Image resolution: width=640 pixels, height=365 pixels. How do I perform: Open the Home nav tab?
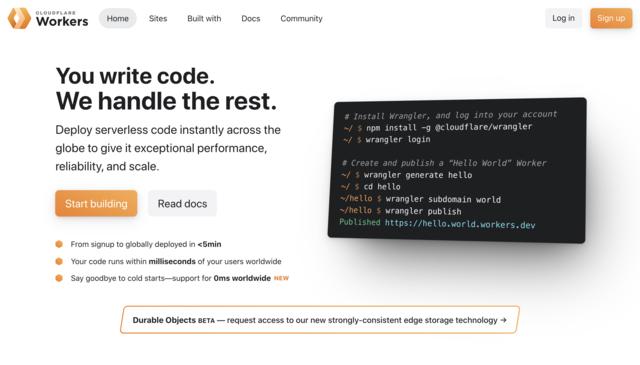118,18
